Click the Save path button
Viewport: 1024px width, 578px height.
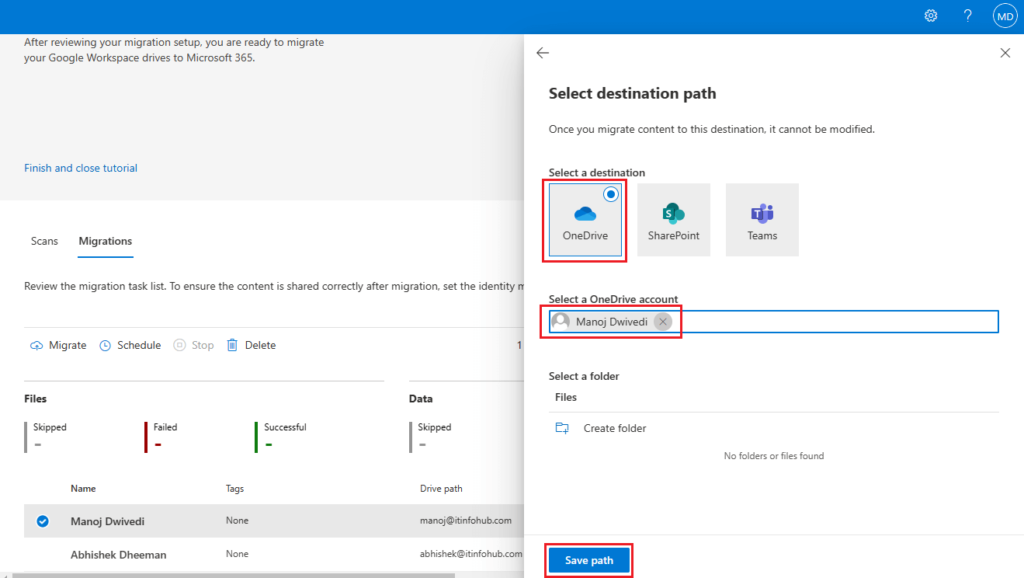588,560
